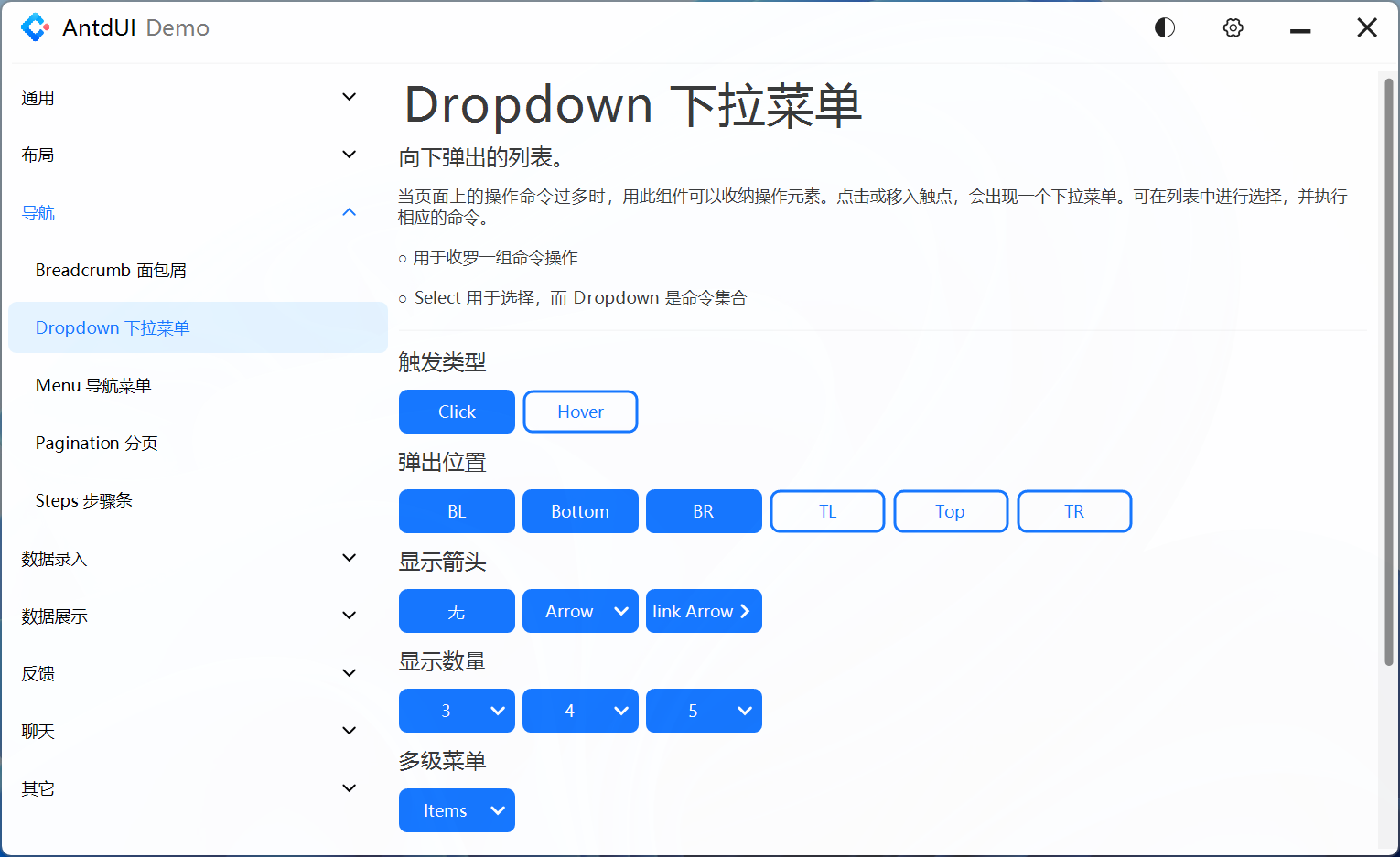Switch trigger type to Hover
This screenshot has width=1400, height=857.
580,412
